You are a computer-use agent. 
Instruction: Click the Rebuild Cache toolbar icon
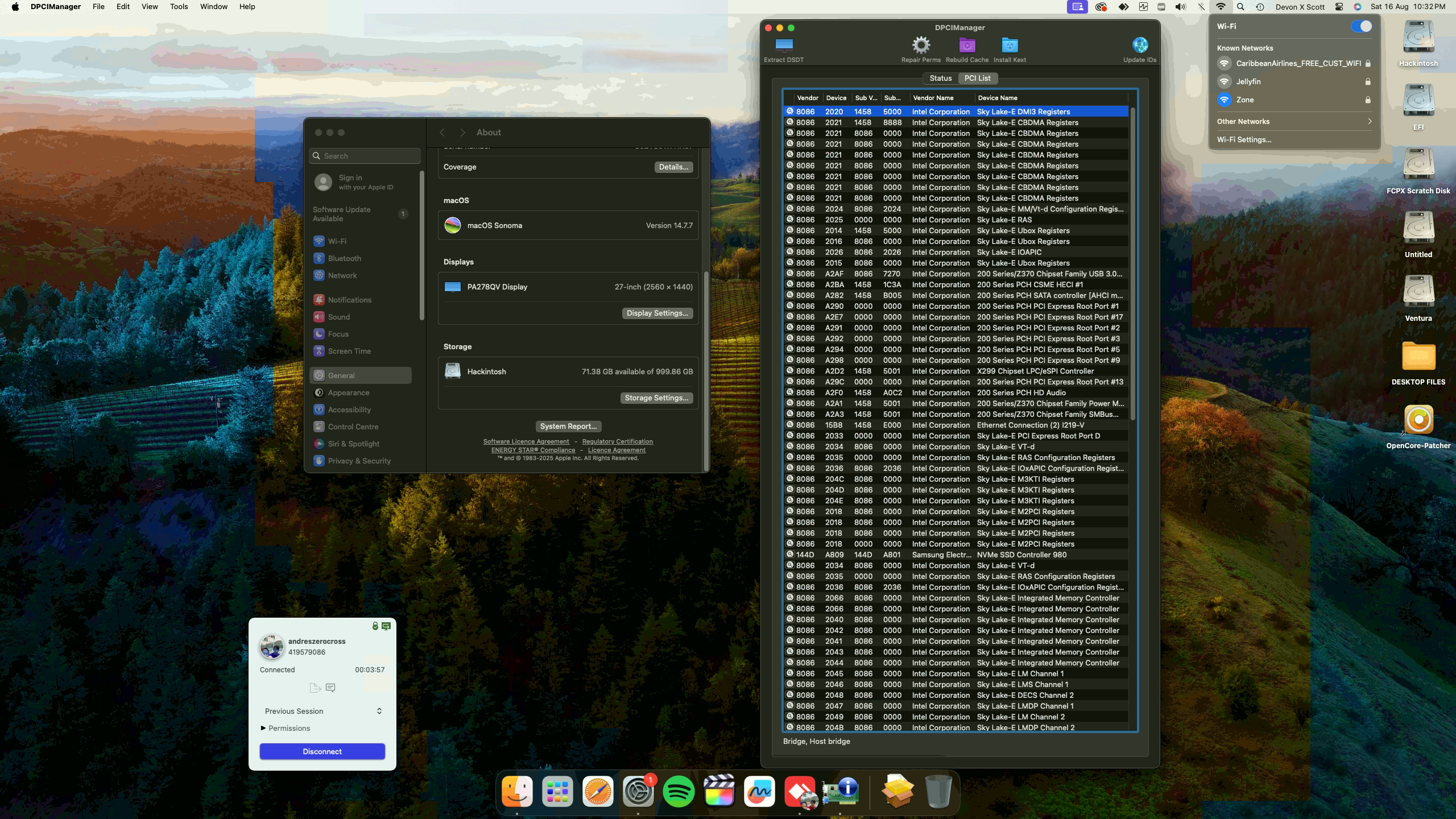point(967,45)
